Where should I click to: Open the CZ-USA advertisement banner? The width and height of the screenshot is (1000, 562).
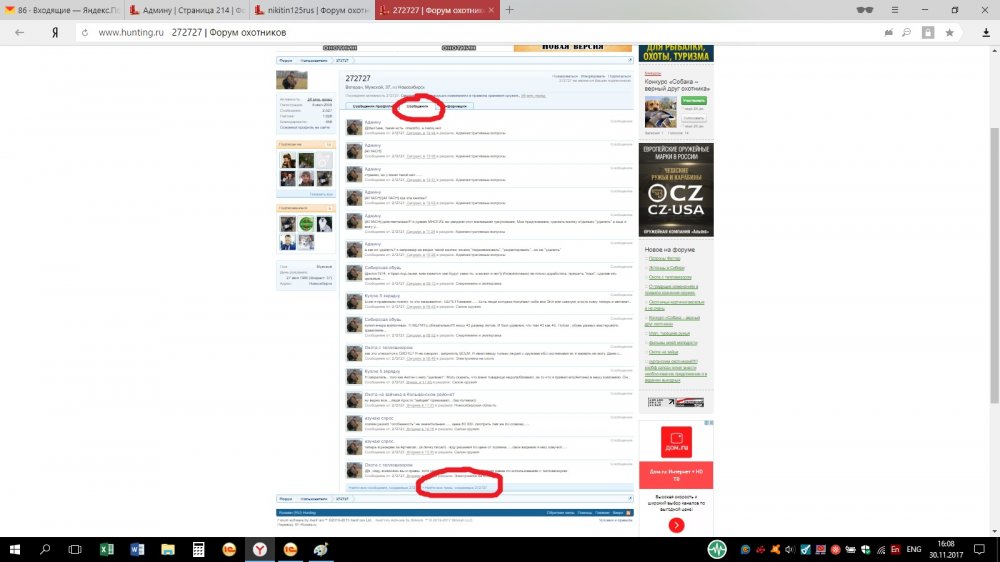[x=676, y=189]
